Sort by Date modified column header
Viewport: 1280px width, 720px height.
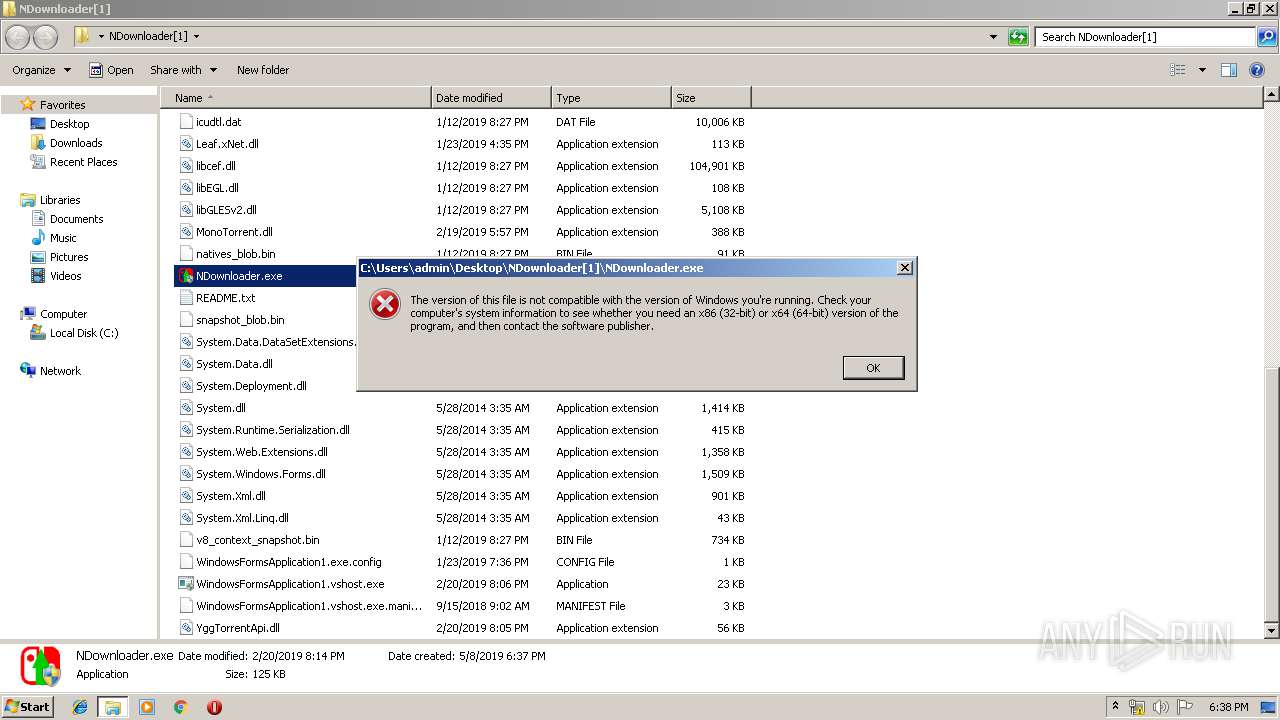coord(491,98)
